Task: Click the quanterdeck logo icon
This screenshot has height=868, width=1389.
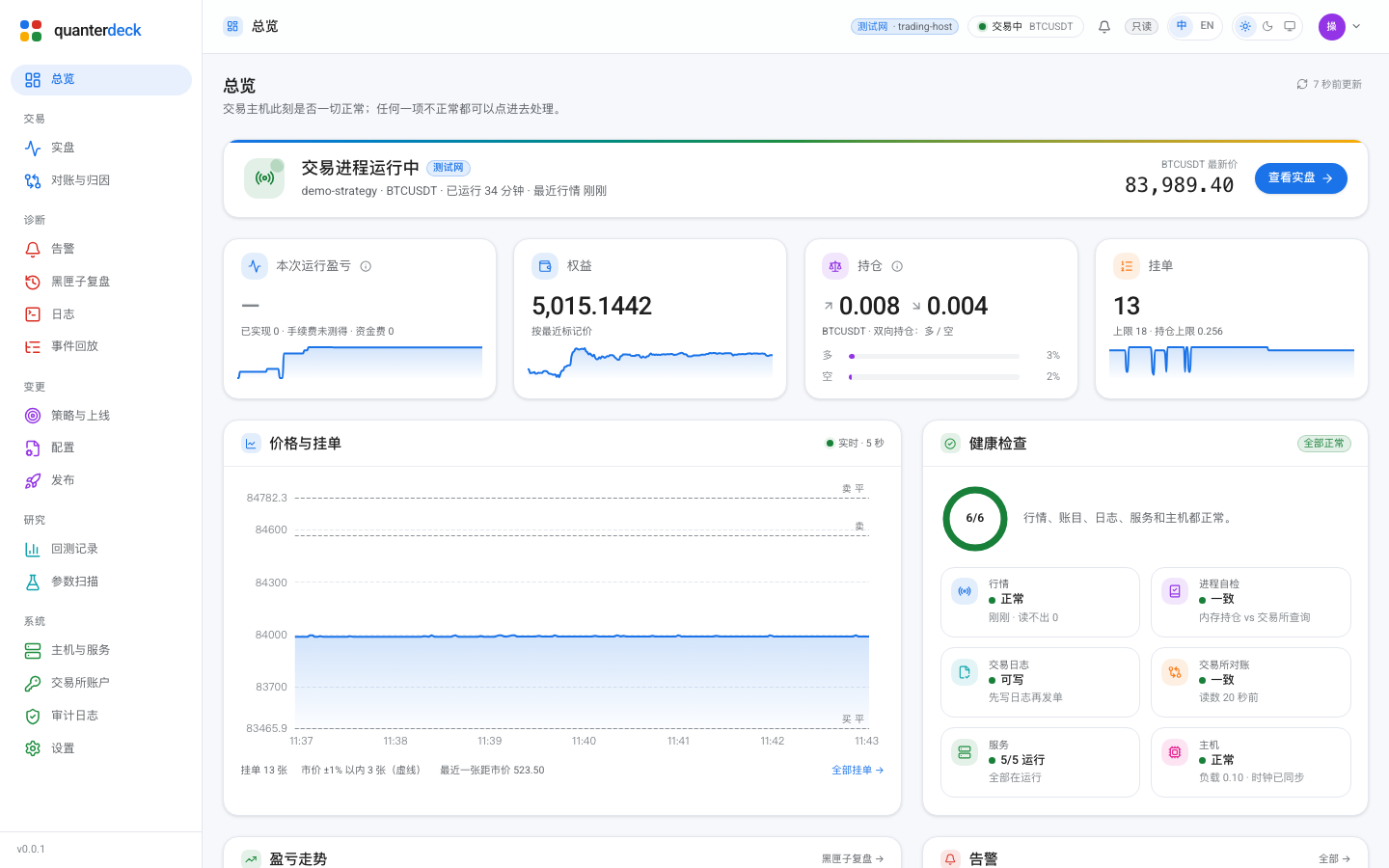Action: click(31, 30)
